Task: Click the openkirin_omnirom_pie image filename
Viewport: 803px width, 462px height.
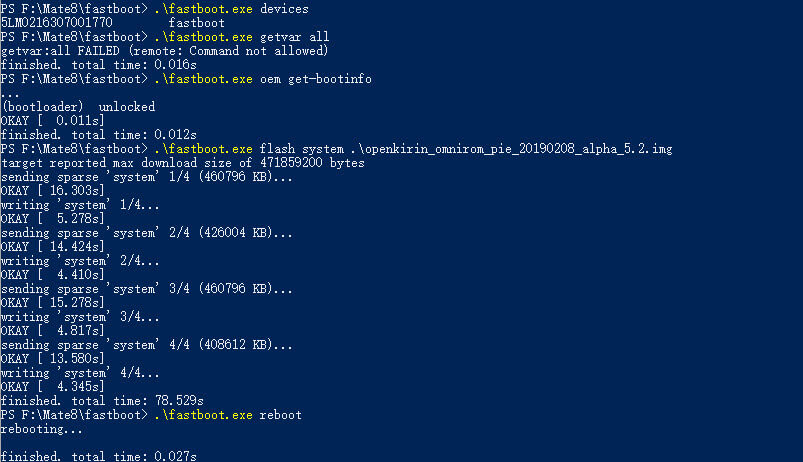Action: [511, 149]
